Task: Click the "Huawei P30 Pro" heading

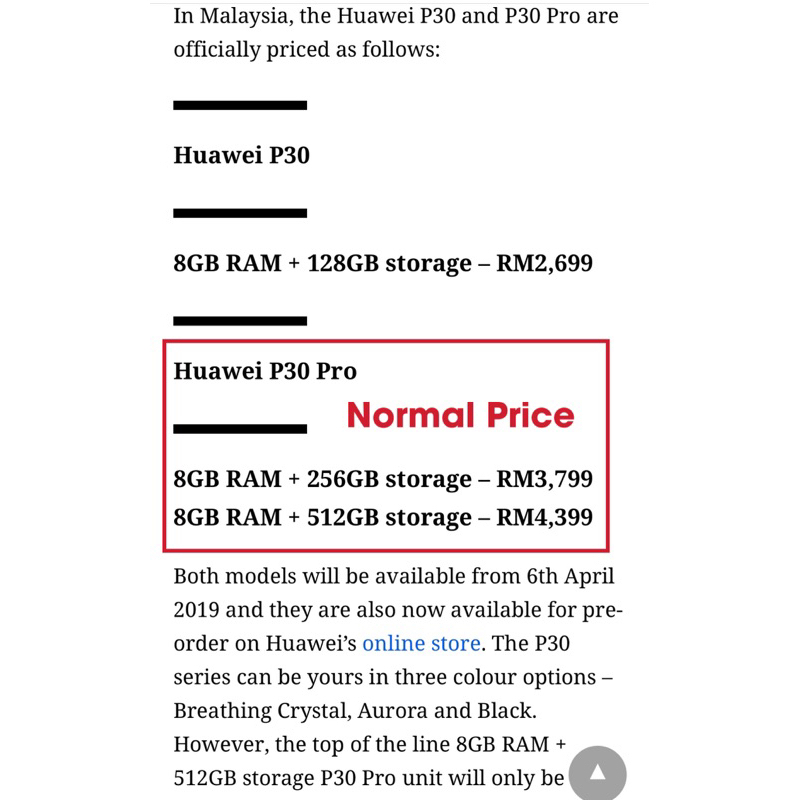Action: click(x=265, y=371)
